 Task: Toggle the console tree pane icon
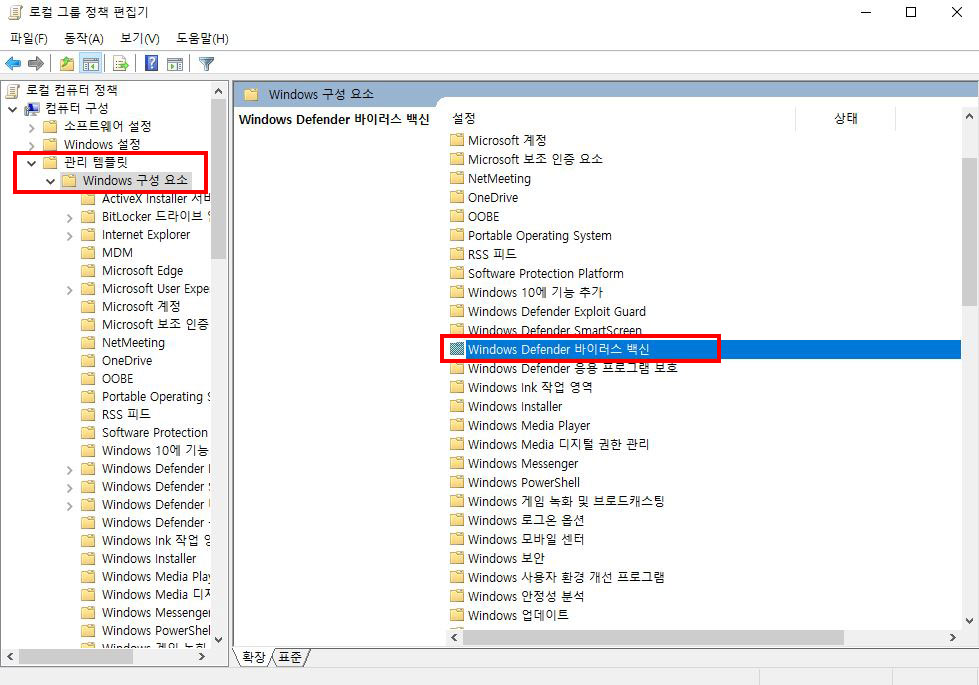(91, 63)
